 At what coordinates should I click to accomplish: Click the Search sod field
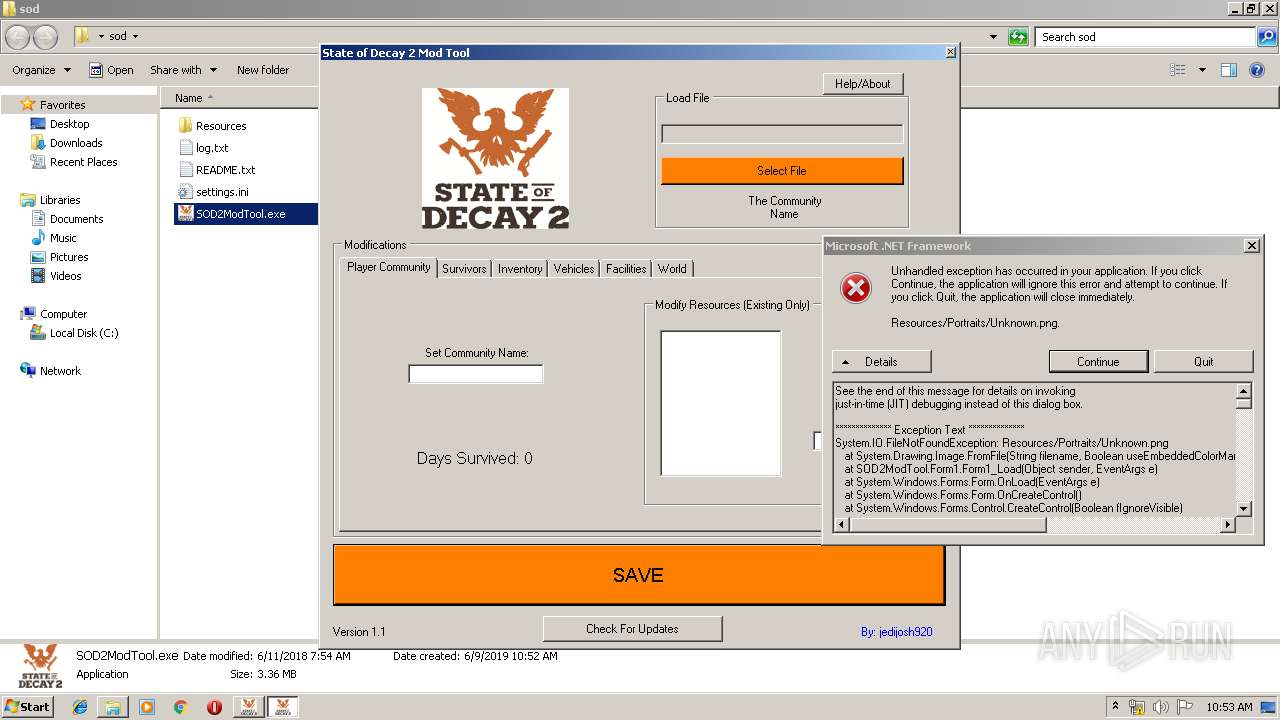(1146, 37)
